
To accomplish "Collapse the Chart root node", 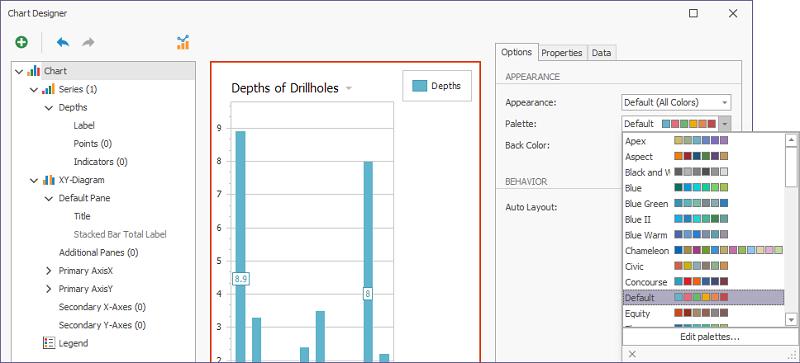I will pos(19,71).
